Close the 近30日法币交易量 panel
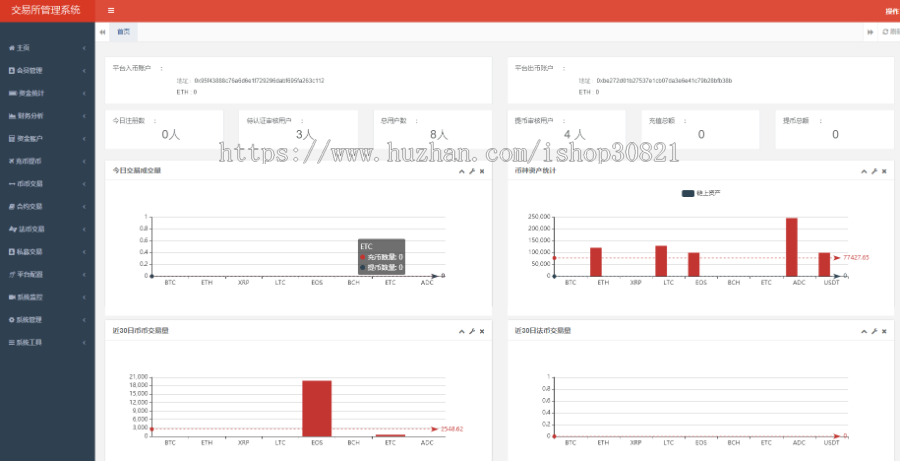 (x=883, y=331)
